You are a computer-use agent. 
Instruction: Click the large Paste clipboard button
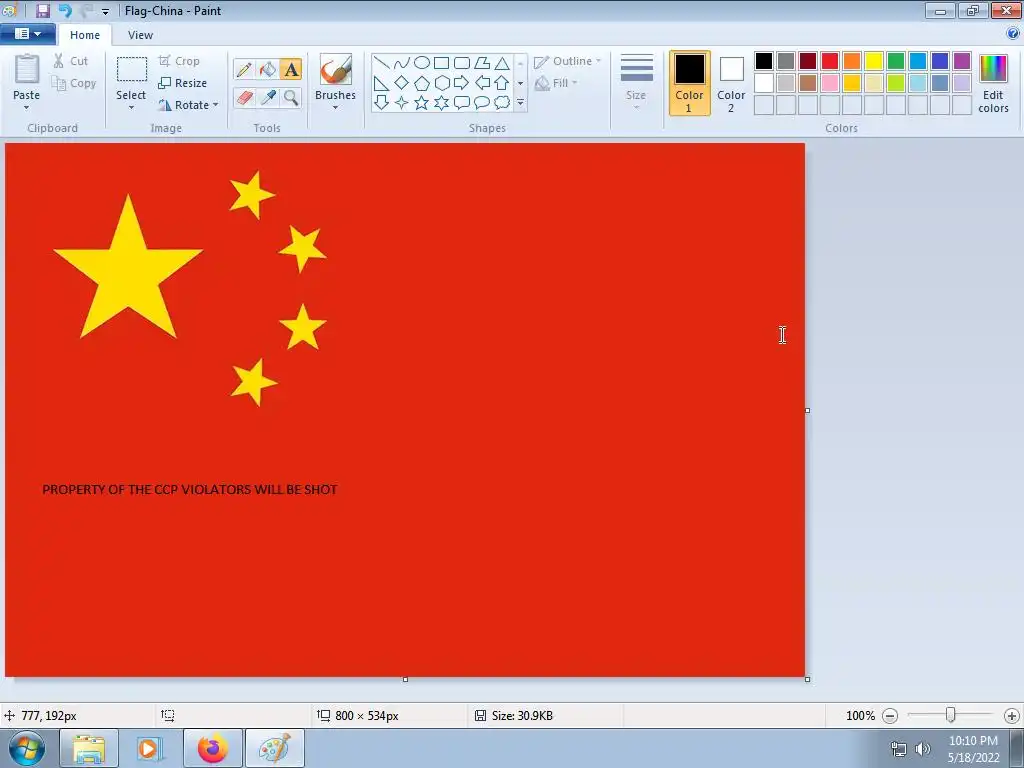click(27, 69)
